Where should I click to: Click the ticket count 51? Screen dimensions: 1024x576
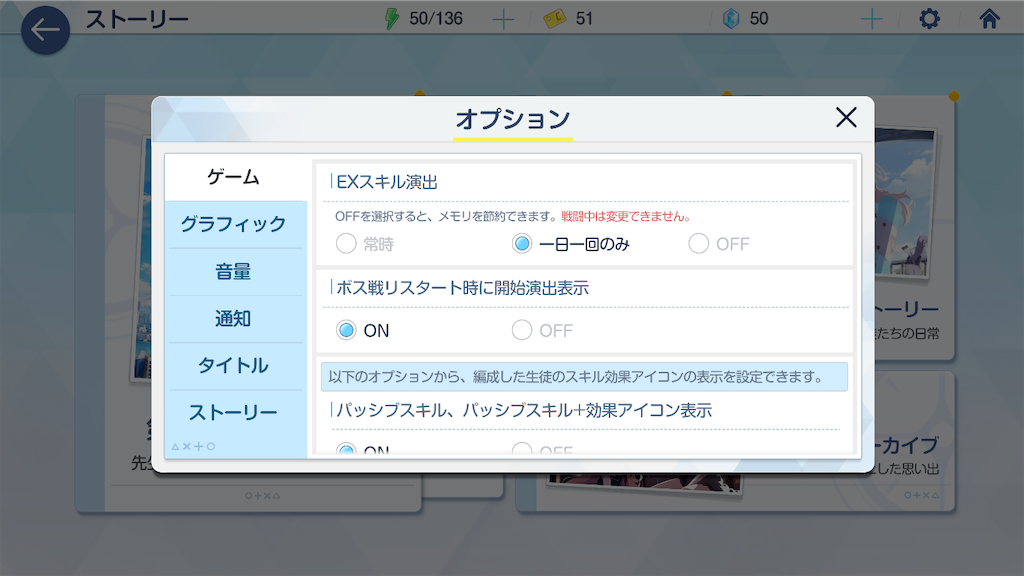584,18
